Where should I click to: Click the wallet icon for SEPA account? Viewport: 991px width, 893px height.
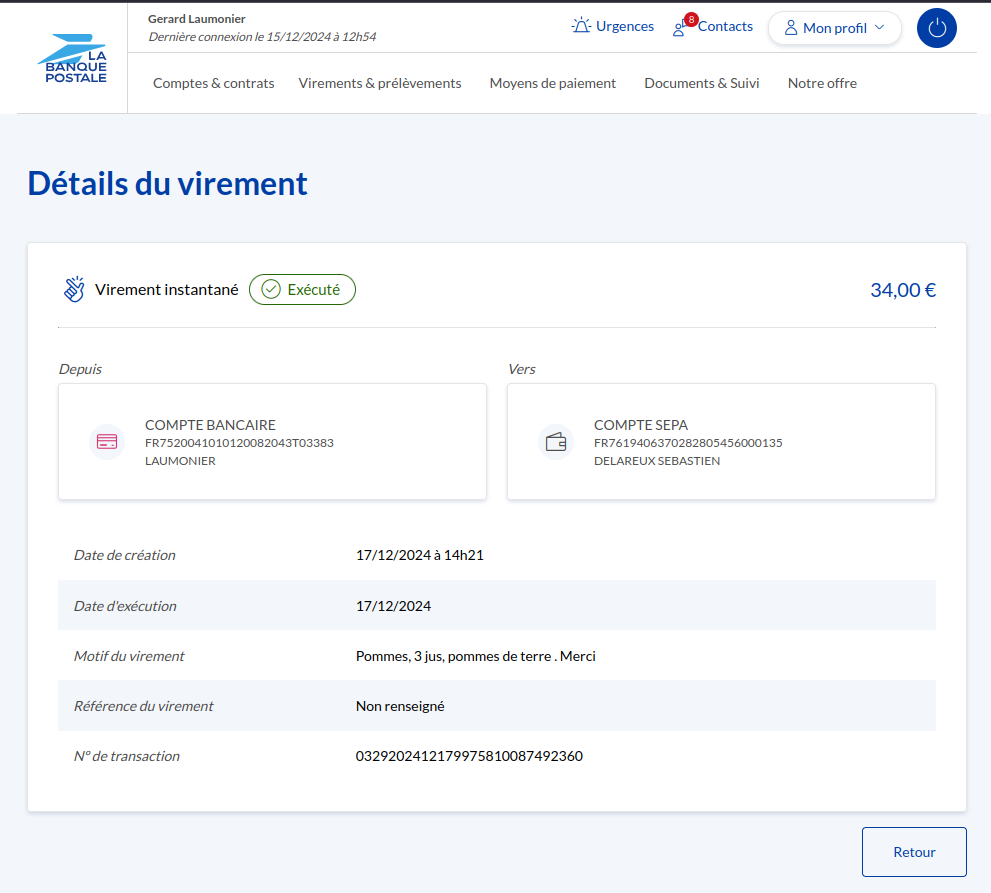(x=556, y=441)
